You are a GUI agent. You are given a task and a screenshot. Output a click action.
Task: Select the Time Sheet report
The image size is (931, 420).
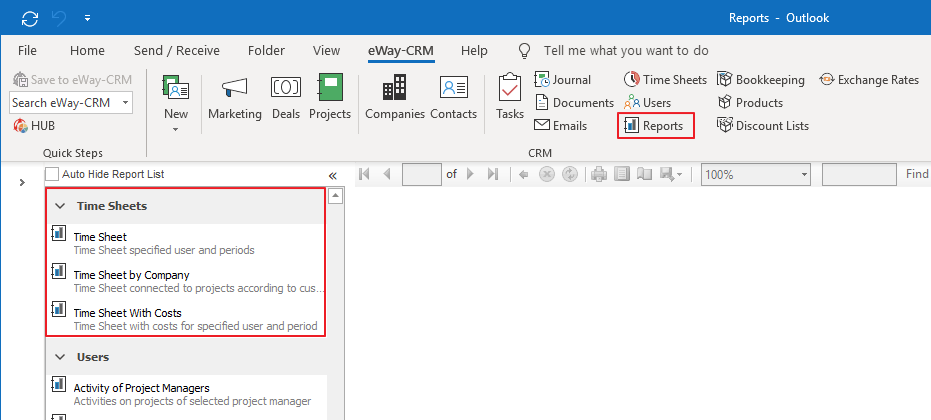point(185,243)
